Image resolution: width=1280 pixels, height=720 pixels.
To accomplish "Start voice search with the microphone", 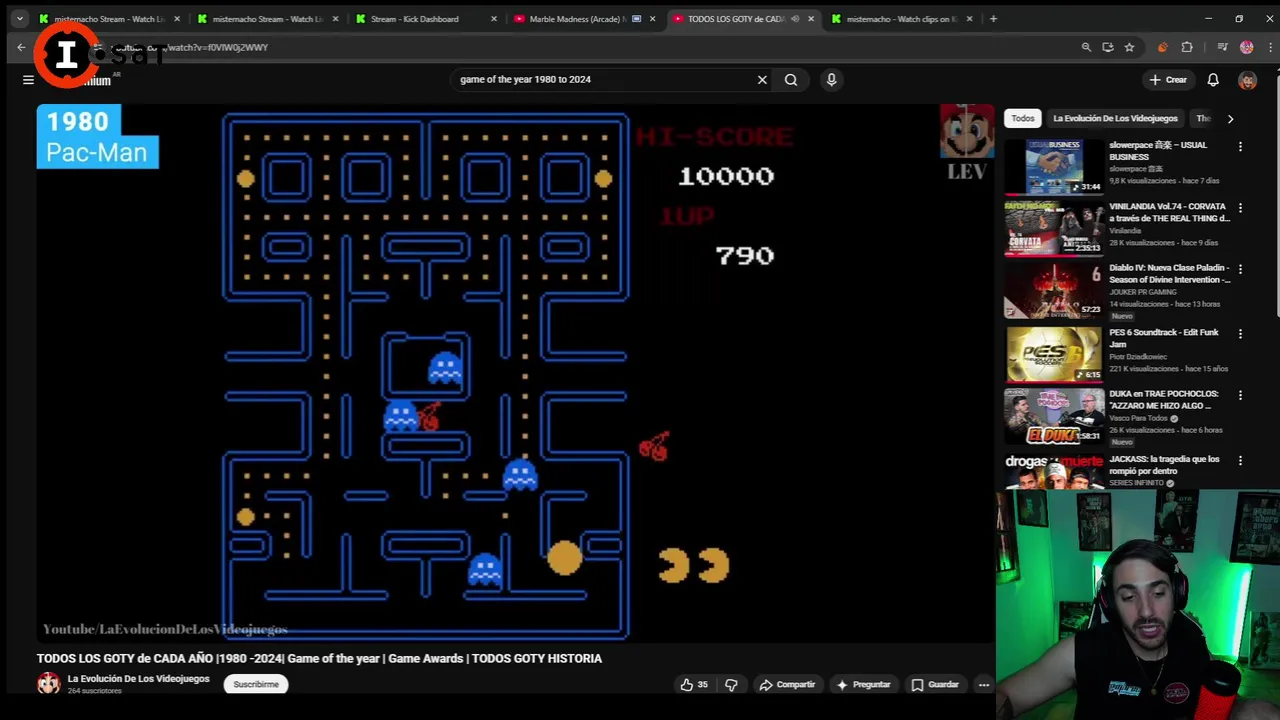I will (x=831, y=80).
